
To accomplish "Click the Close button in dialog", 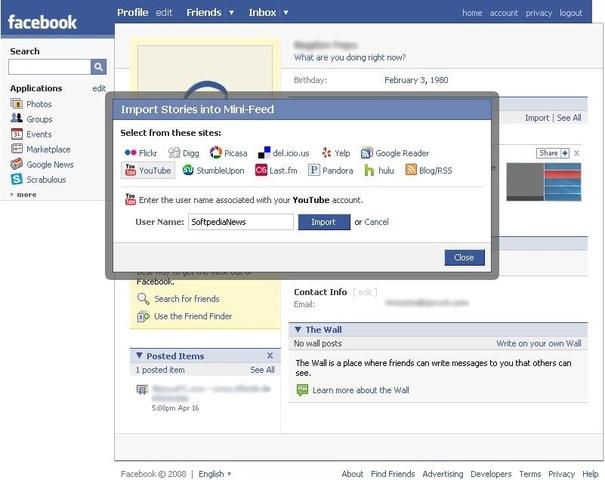I will click(464, 257).
